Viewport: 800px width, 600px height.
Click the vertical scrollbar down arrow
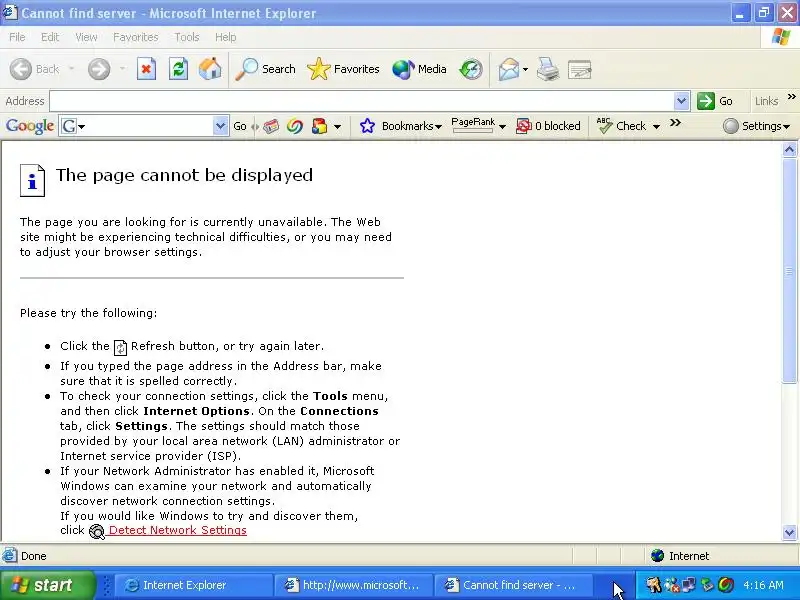789,533
